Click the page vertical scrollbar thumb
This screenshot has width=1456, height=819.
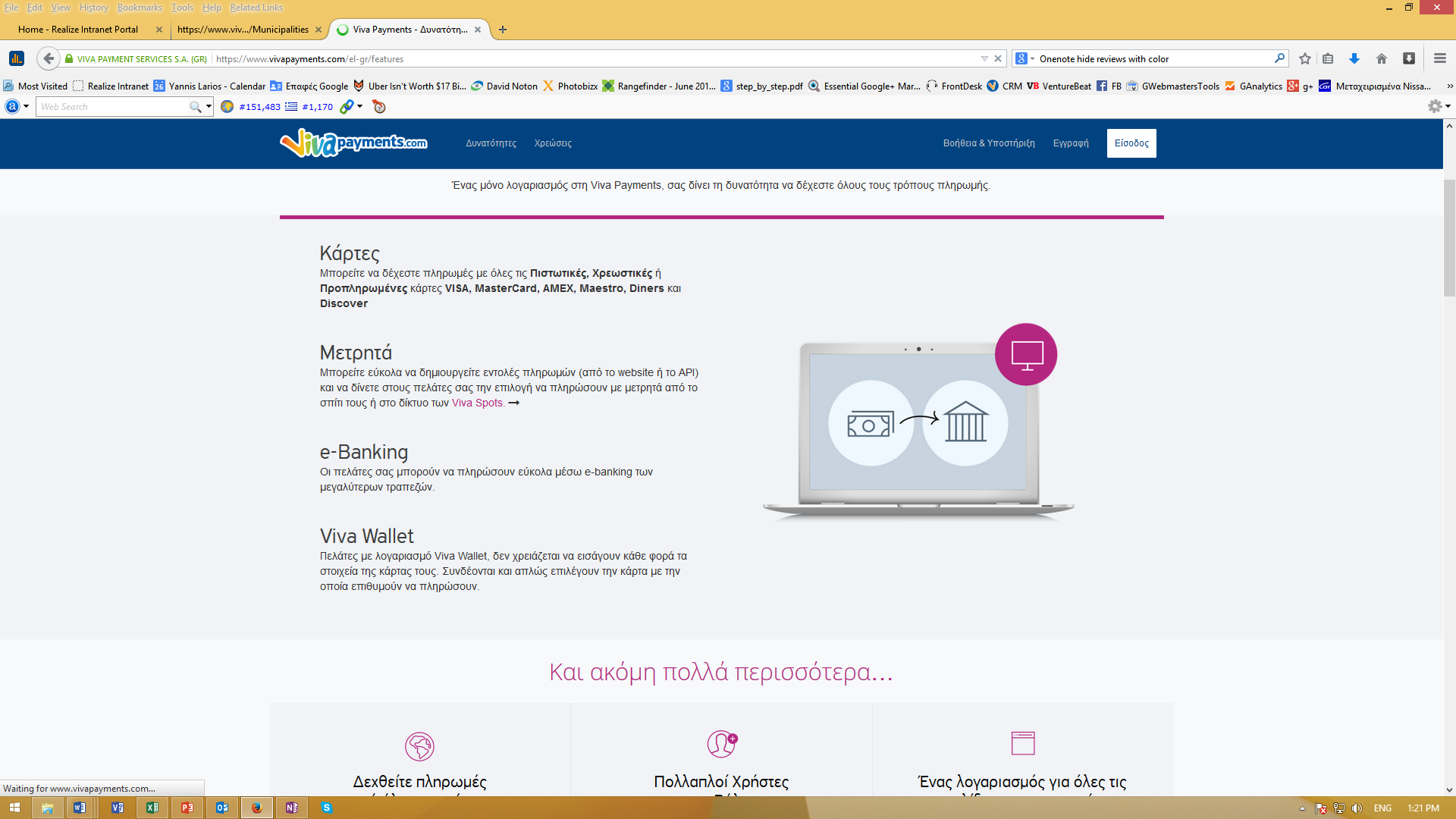(x=1449, y=237)
